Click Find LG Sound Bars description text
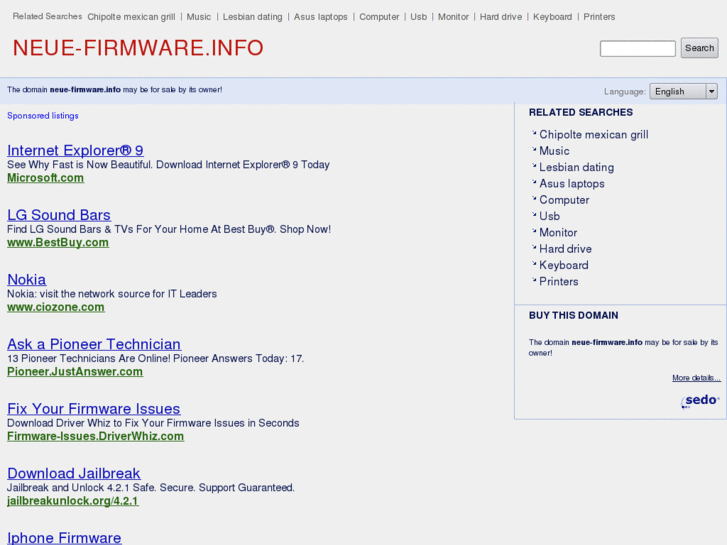This screenshot has width=727, height=545. coord(169,230)
